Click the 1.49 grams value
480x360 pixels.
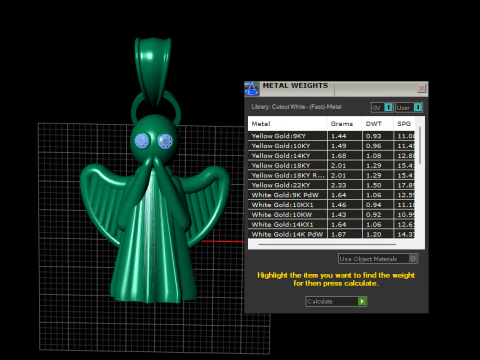(339, 146)
